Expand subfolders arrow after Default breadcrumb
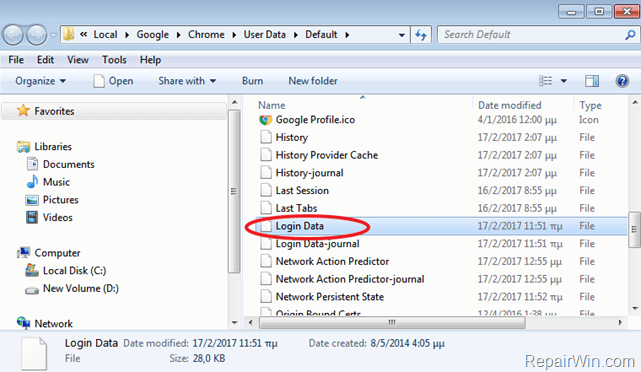The width and height of the screenshot is (641, 372). coord(347,35)
